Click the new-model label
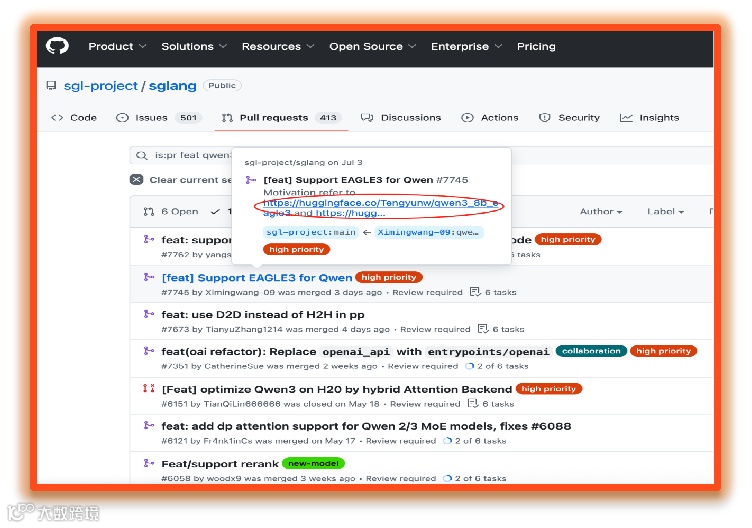Viewport: 752px width, 528px height. 313,463
